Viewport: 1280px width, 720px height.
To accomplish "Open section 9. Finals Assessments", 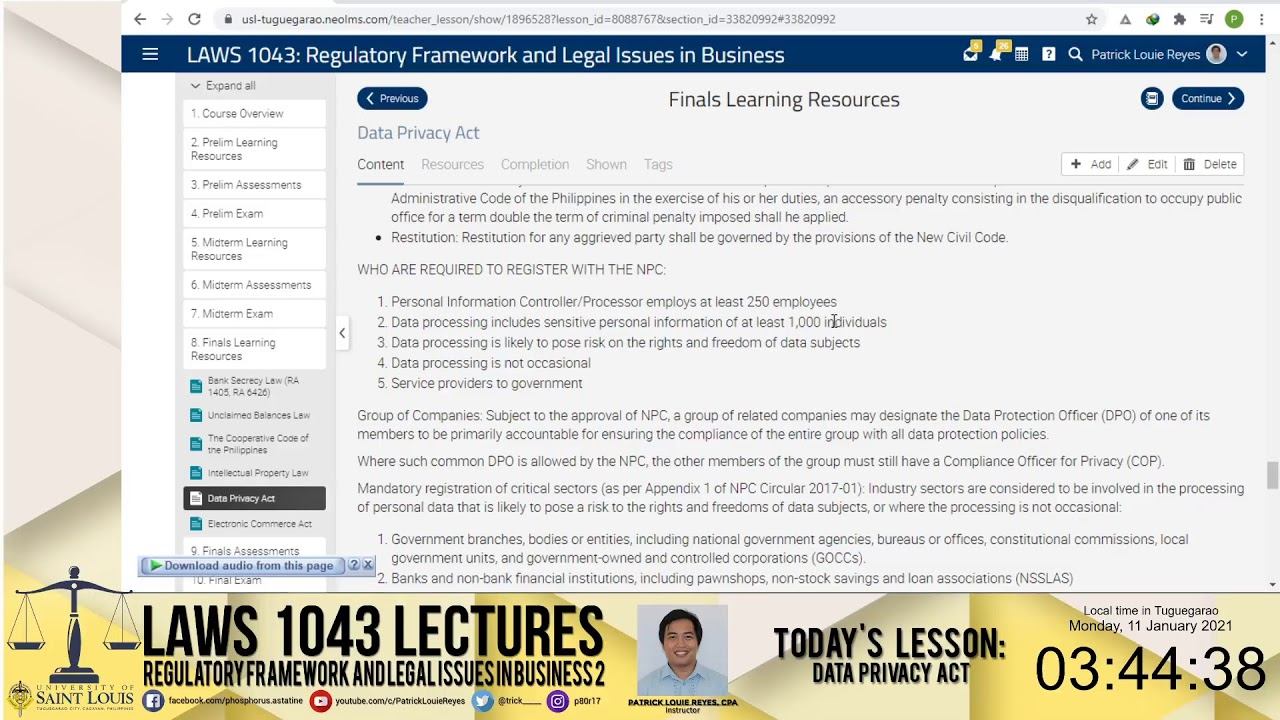I will coord(254,551).
